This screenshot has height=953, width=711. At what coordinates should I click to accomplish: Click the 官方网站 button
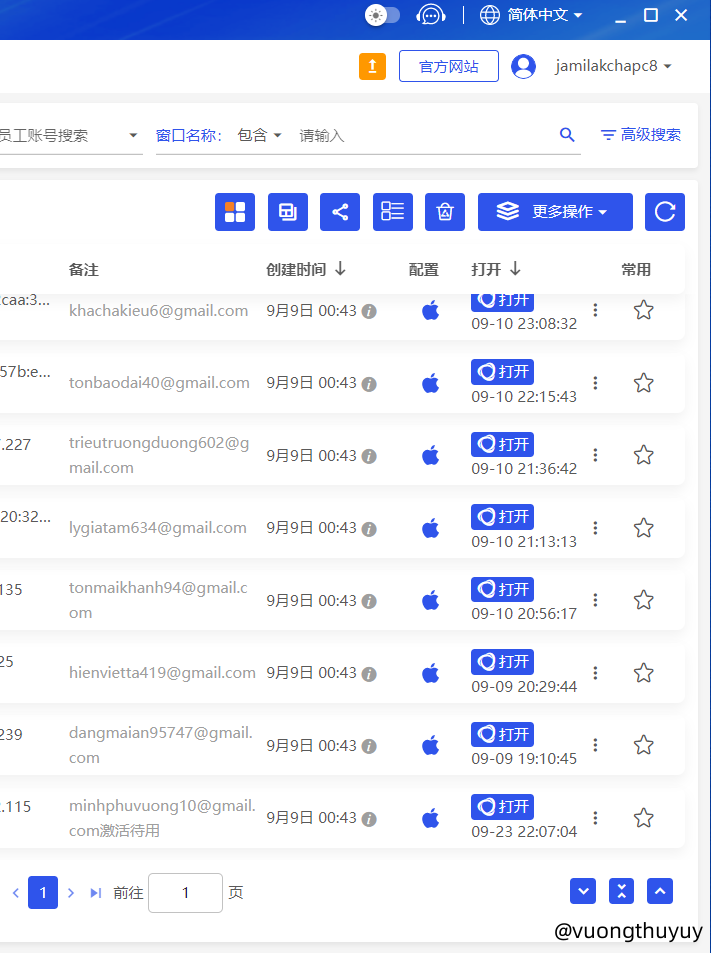click(448, 67)
